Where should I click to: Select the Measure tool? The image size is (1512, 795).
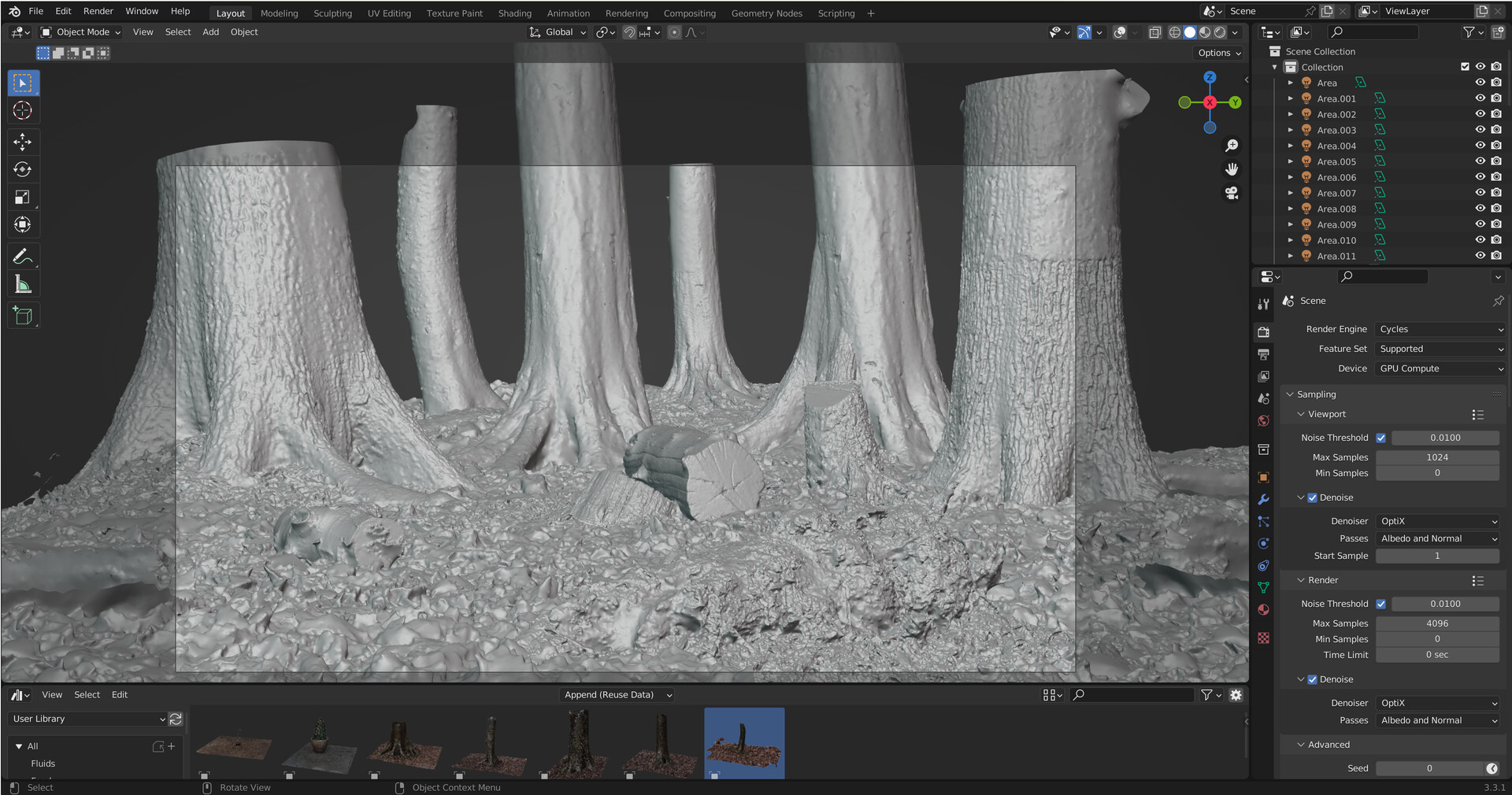[x=23, y=283]
